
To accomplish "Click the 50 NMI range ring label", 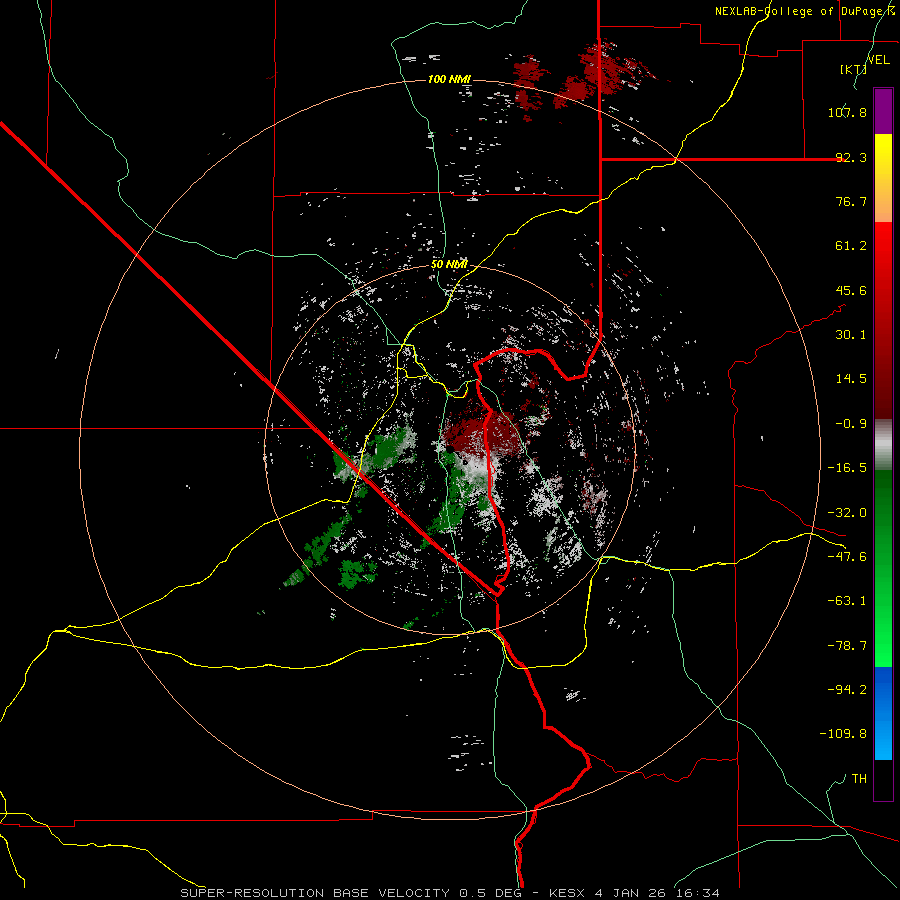I will (x=449, y=264).
